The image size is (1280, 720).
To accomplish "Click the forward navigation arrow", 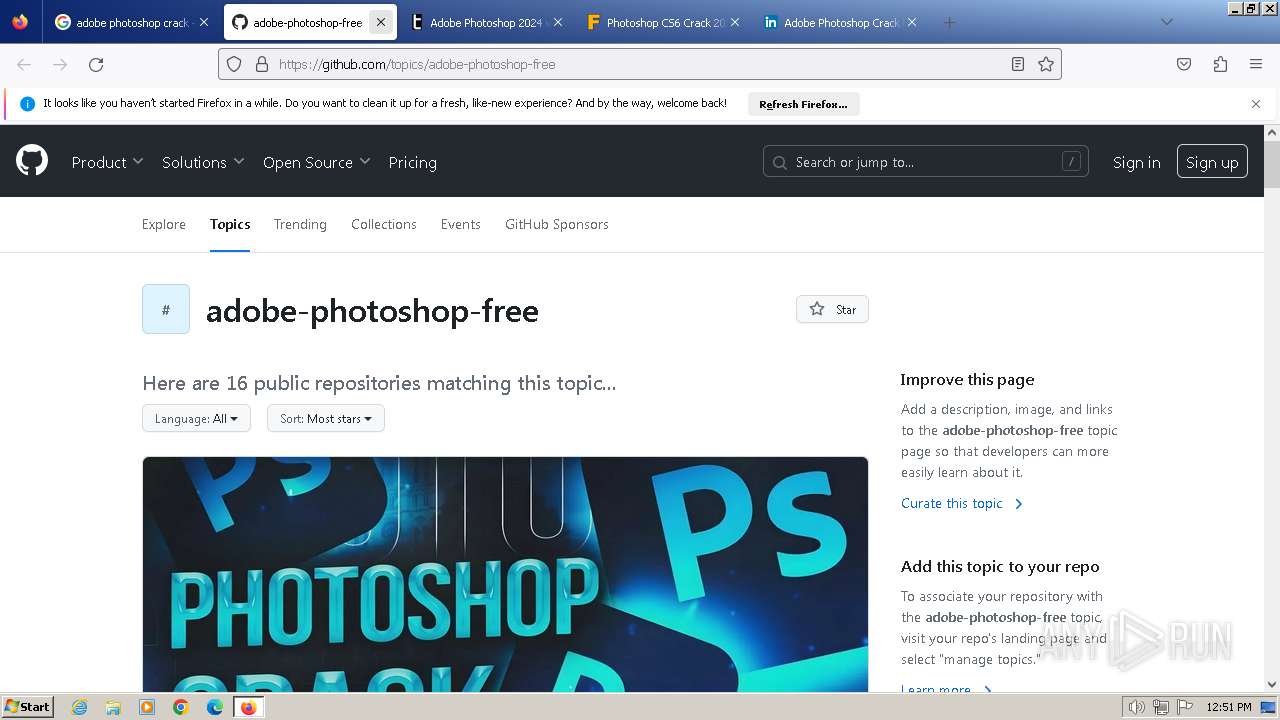I will tap(60, 64).
